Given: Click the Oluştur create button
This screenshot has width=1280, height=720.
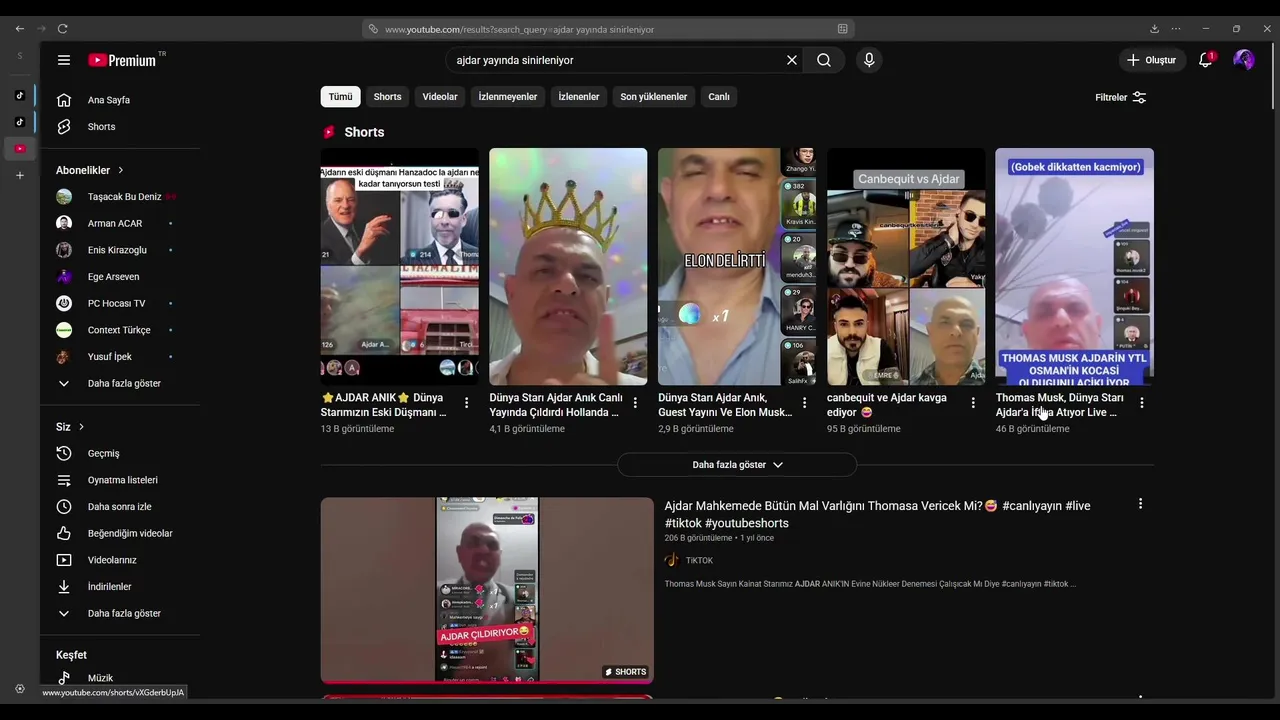Looking at the screenshot, I should click(x=1152, y=60).
